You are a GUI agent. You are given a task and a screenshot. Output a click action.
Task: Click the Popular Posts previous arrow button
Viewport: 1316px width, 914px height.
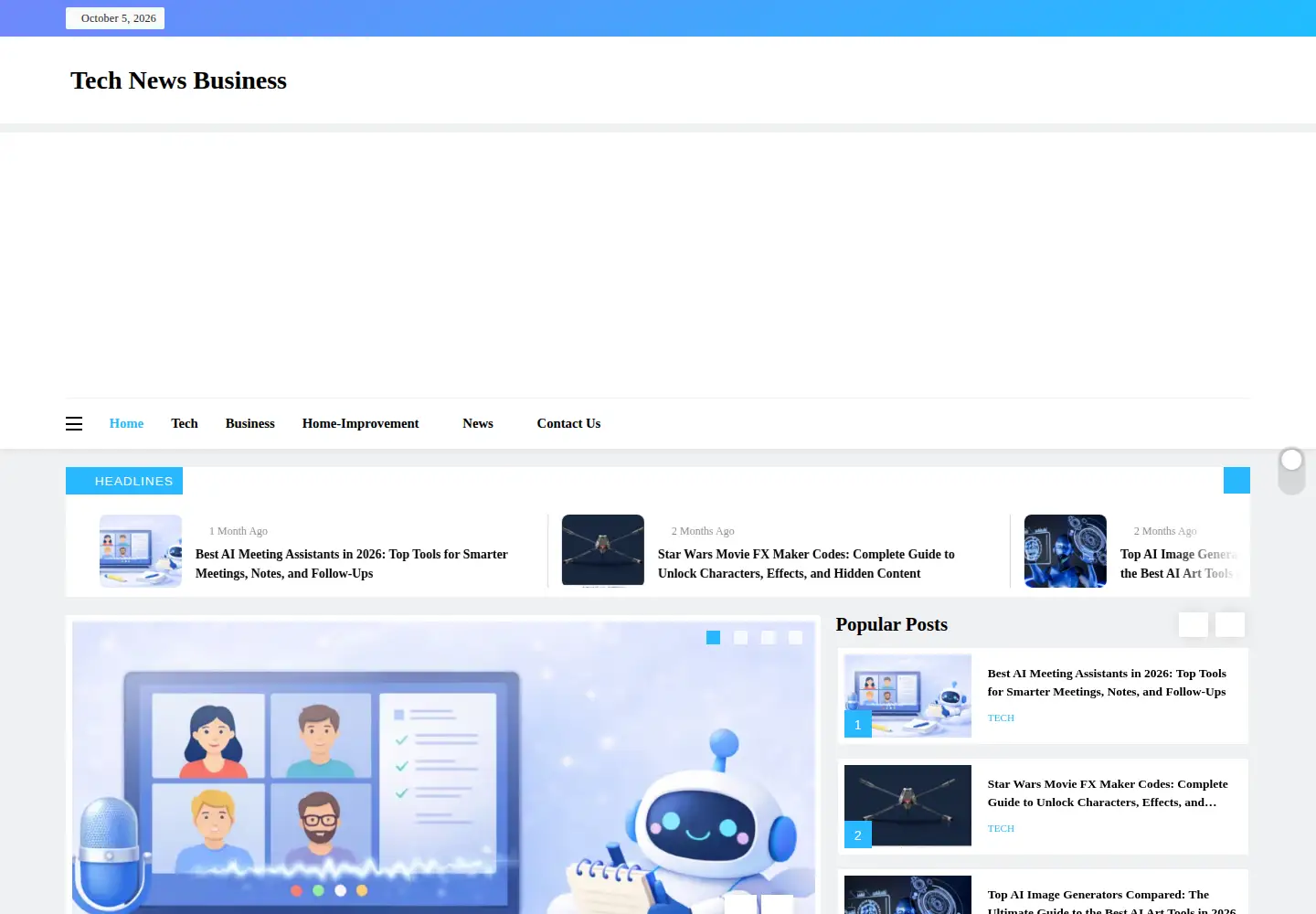tap(1194, 624)
